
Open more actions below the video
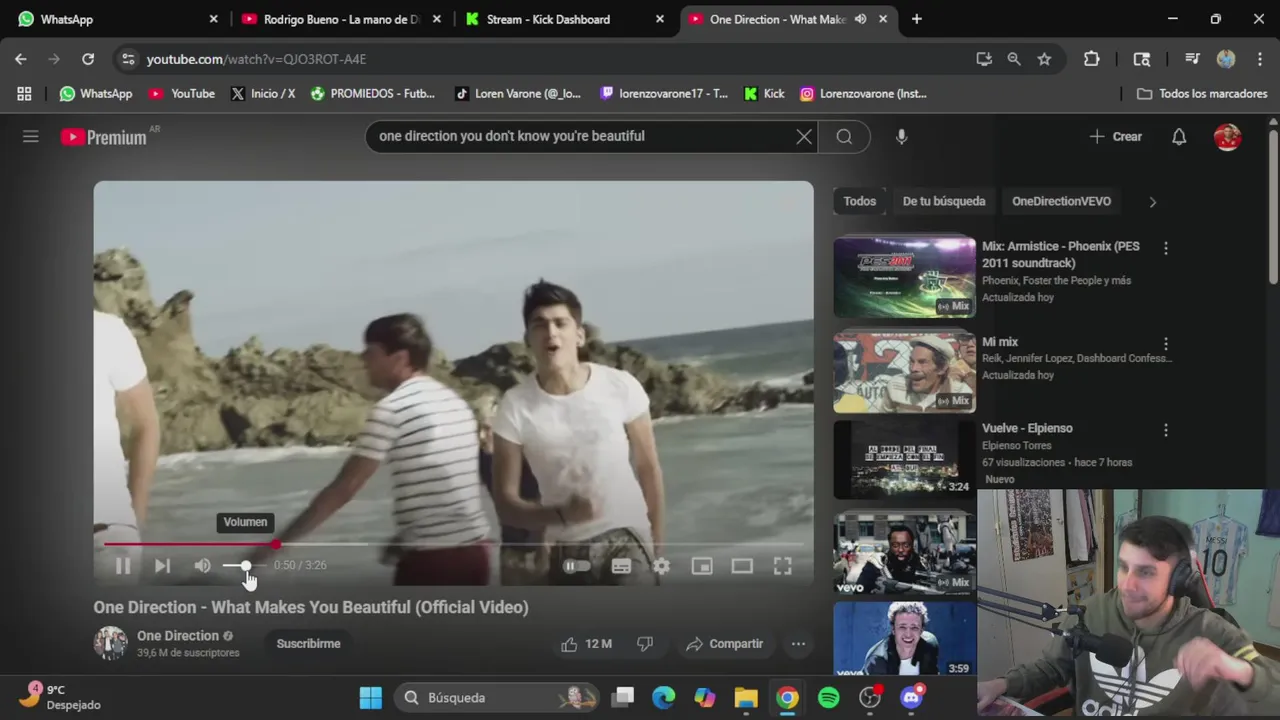[x=798, y=644]
